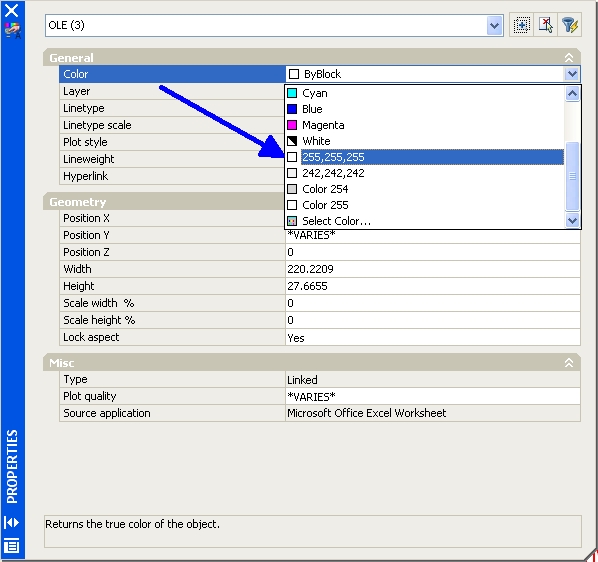Collapse the Misc section
The height and width of the screenshot is (562, 598).
pyautogui.click(x=569, y=363)
